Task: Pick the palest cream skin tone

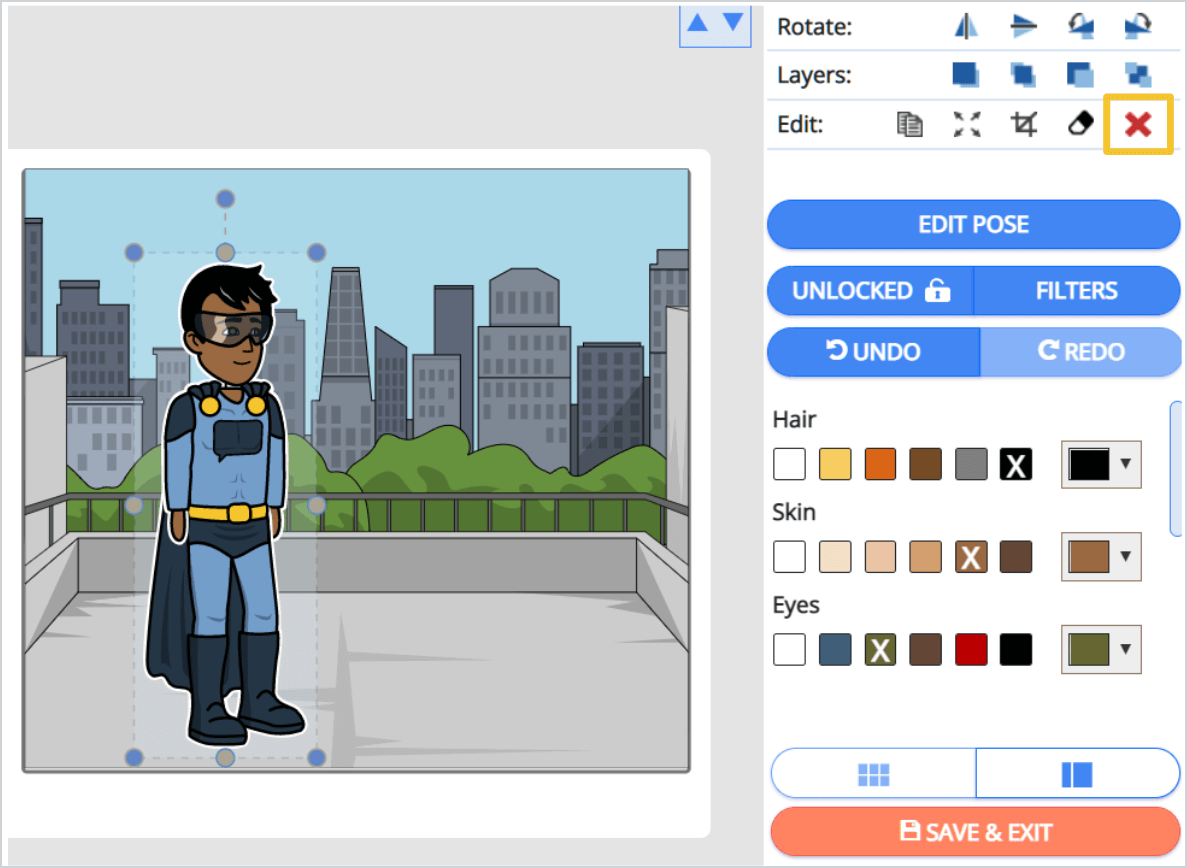Action: pyautogui.click(x=835, y=557)
